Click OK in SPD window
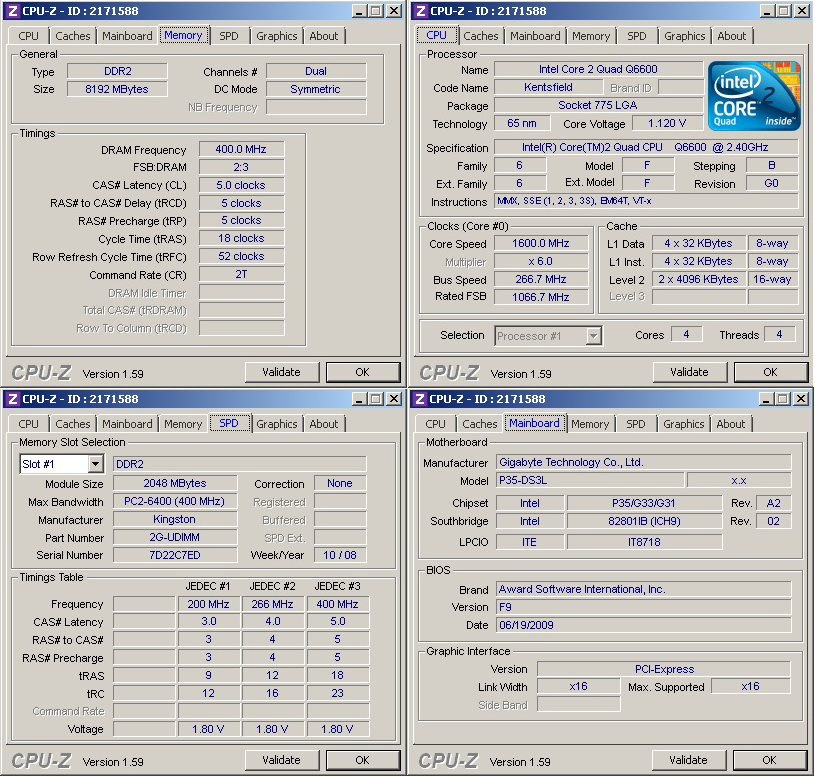This screenshot has height=777, width=815. point(362,760)
